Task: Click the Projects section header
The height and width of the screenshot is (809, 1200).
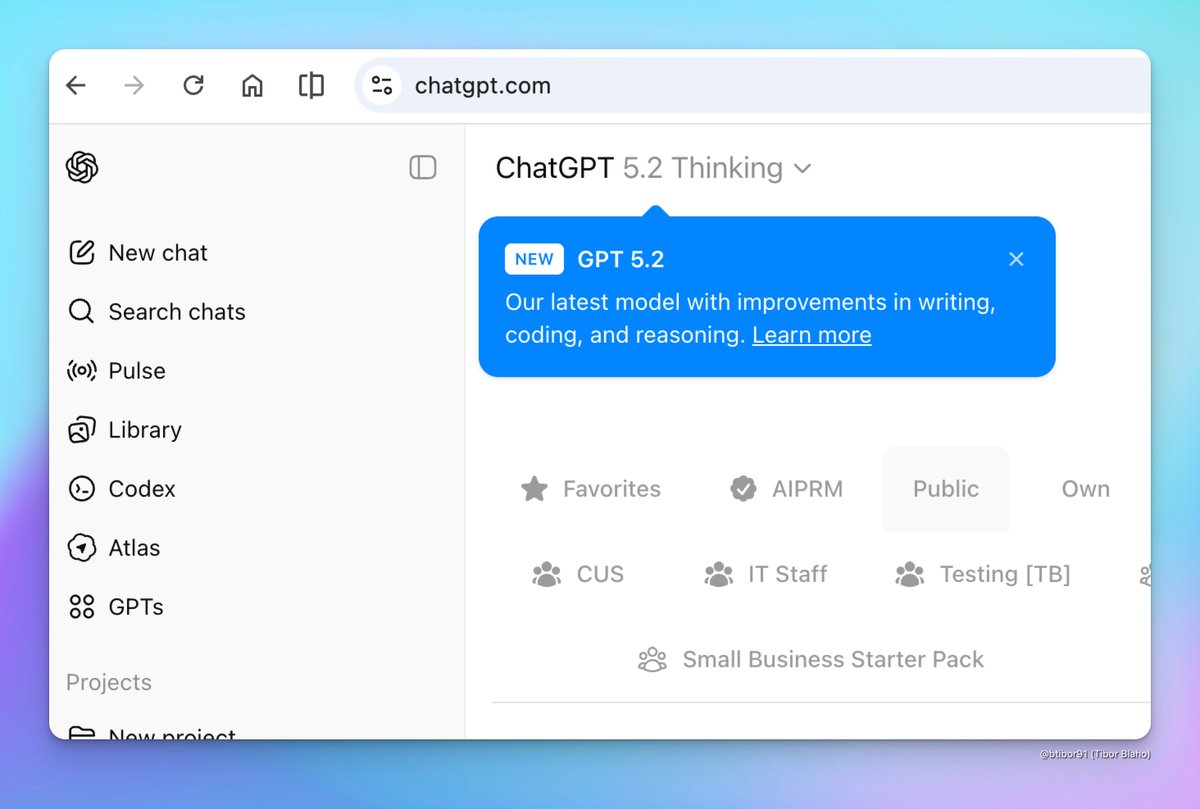Action: [x=109, y=683]
